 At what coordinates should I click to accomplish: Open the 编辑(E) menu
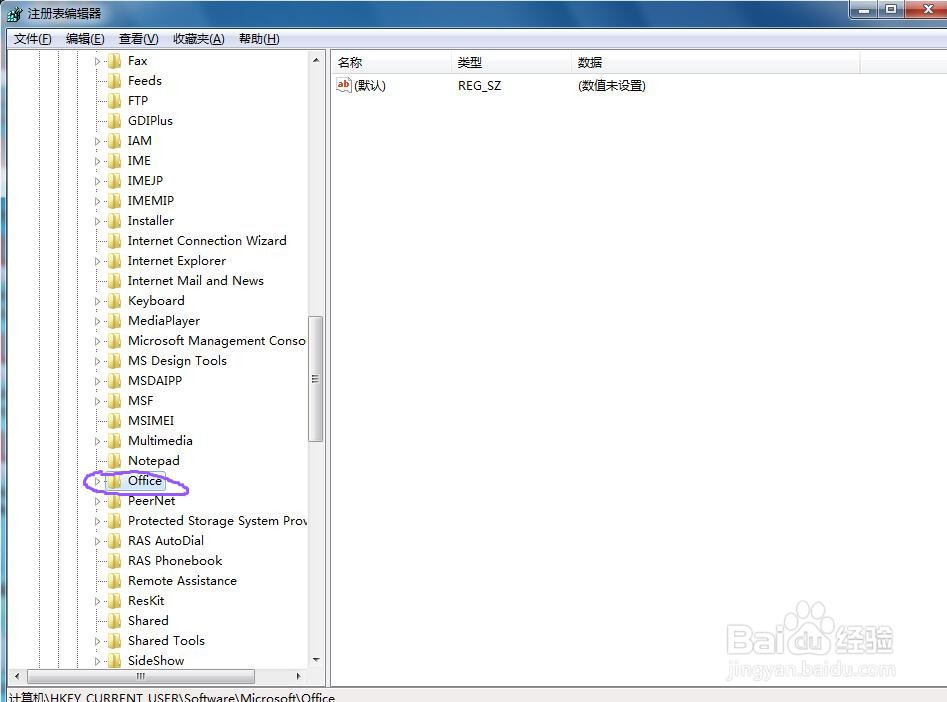pyautogui.click(x=85, y=39)
